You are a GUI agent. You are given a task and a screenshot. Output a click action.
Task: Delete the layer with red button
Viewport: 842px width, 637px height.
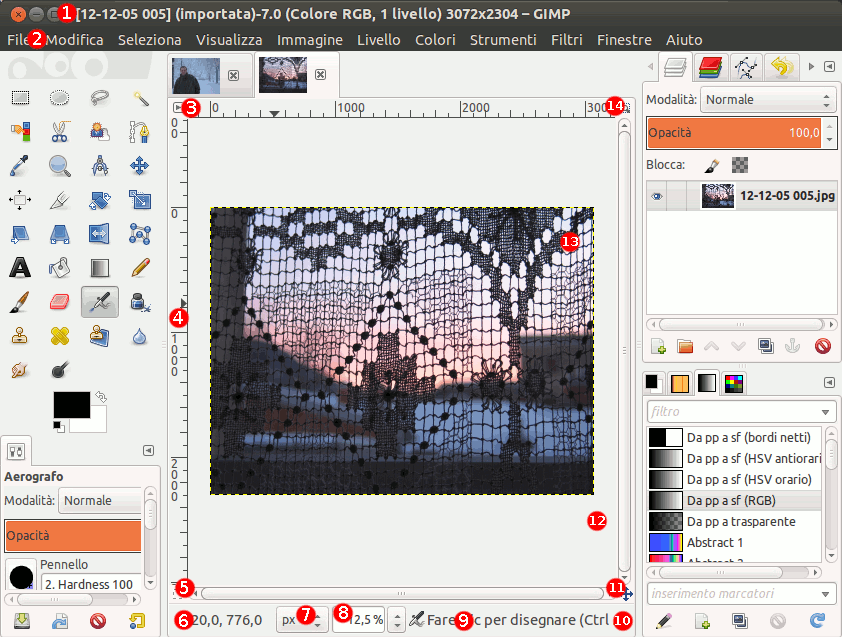pyautogui.click(x=822, y=347)
